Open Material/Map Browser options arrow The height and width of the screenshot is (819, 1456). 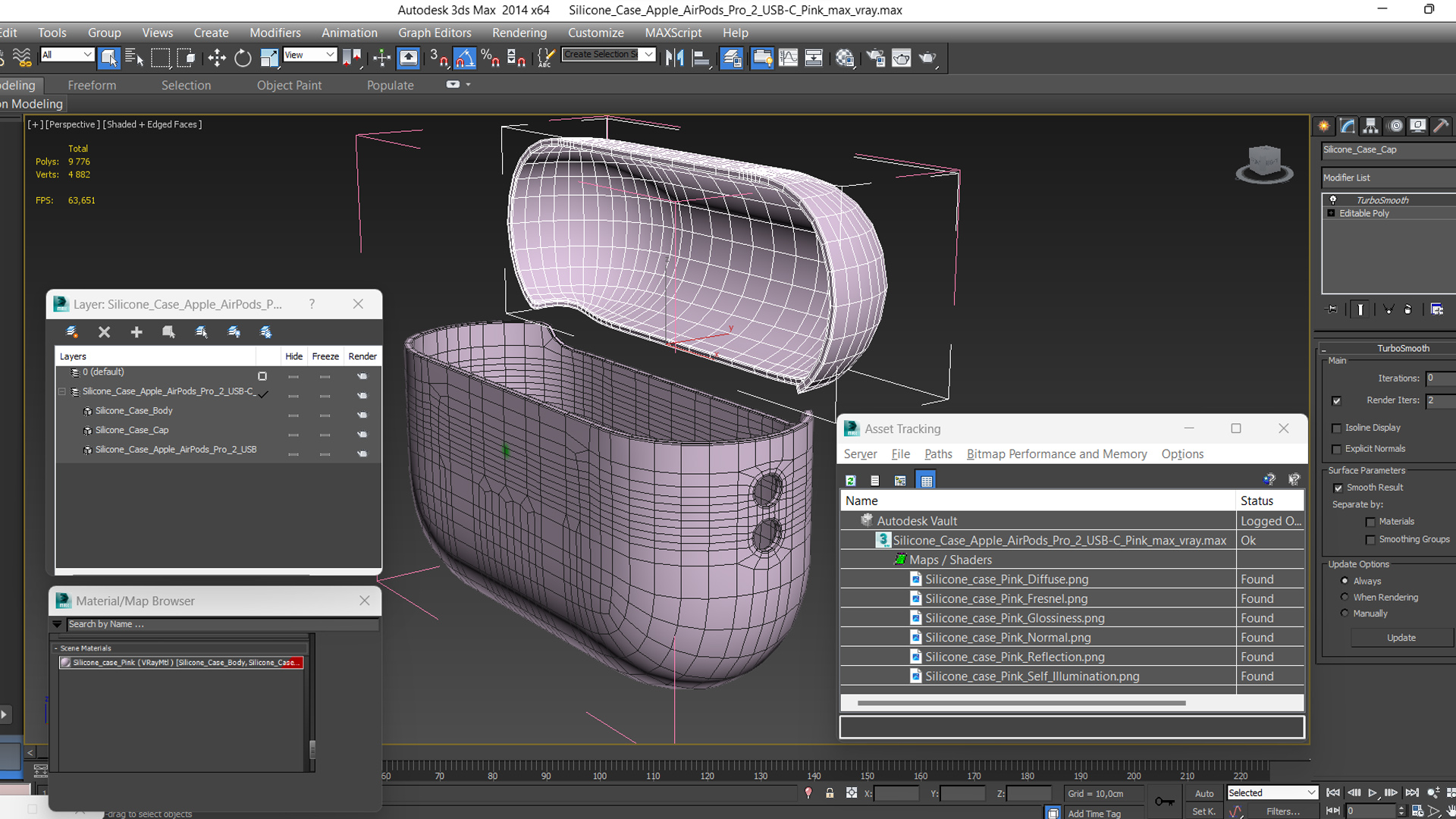point(57,624)
